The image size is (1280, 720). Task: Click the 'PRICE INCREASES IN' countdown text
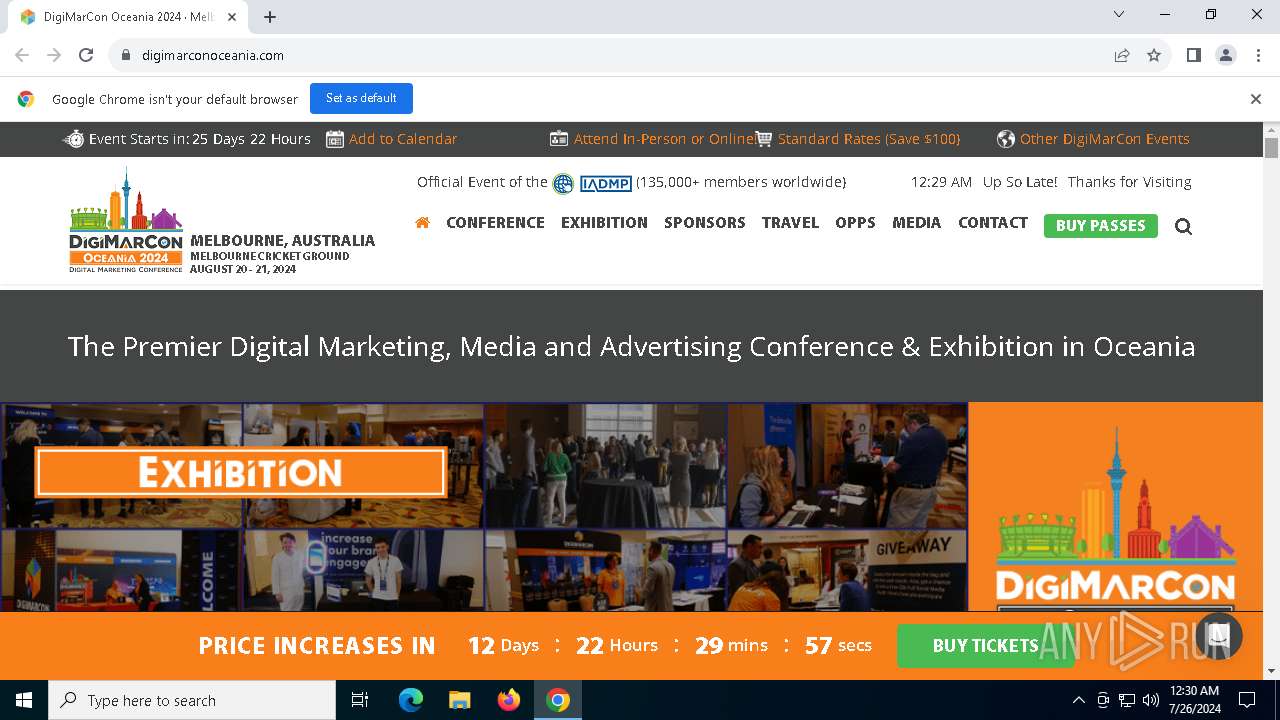tap(317, 646)
